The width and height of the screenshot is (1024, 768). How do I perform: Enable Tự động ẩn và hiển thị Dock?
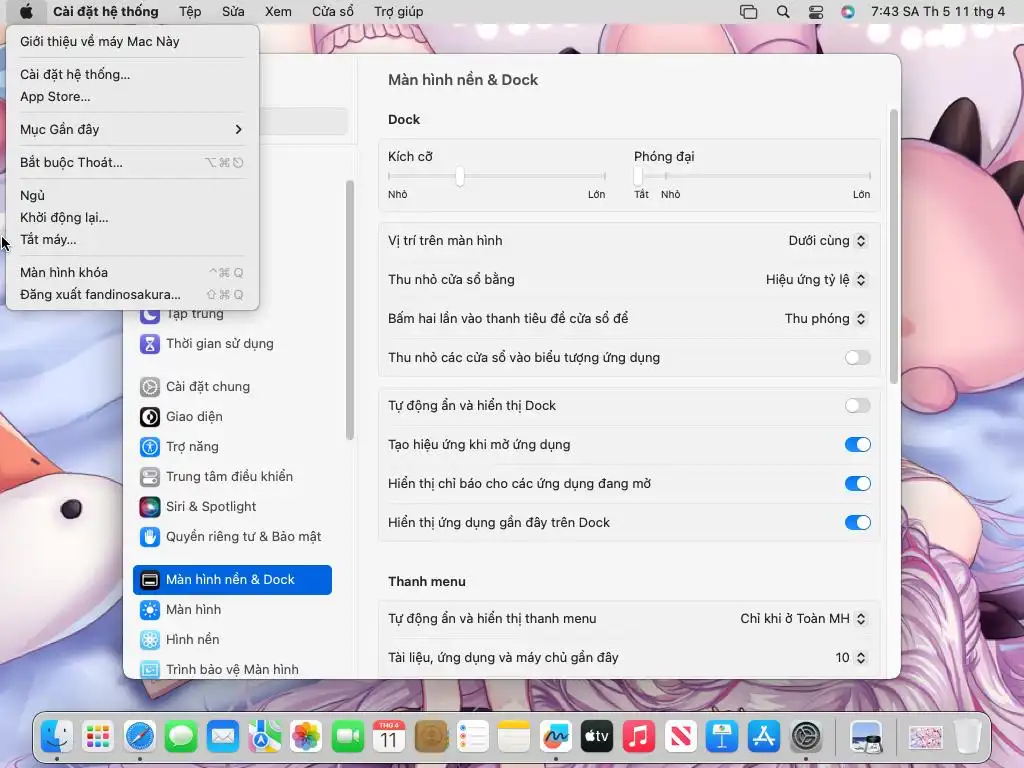(857, 406)
